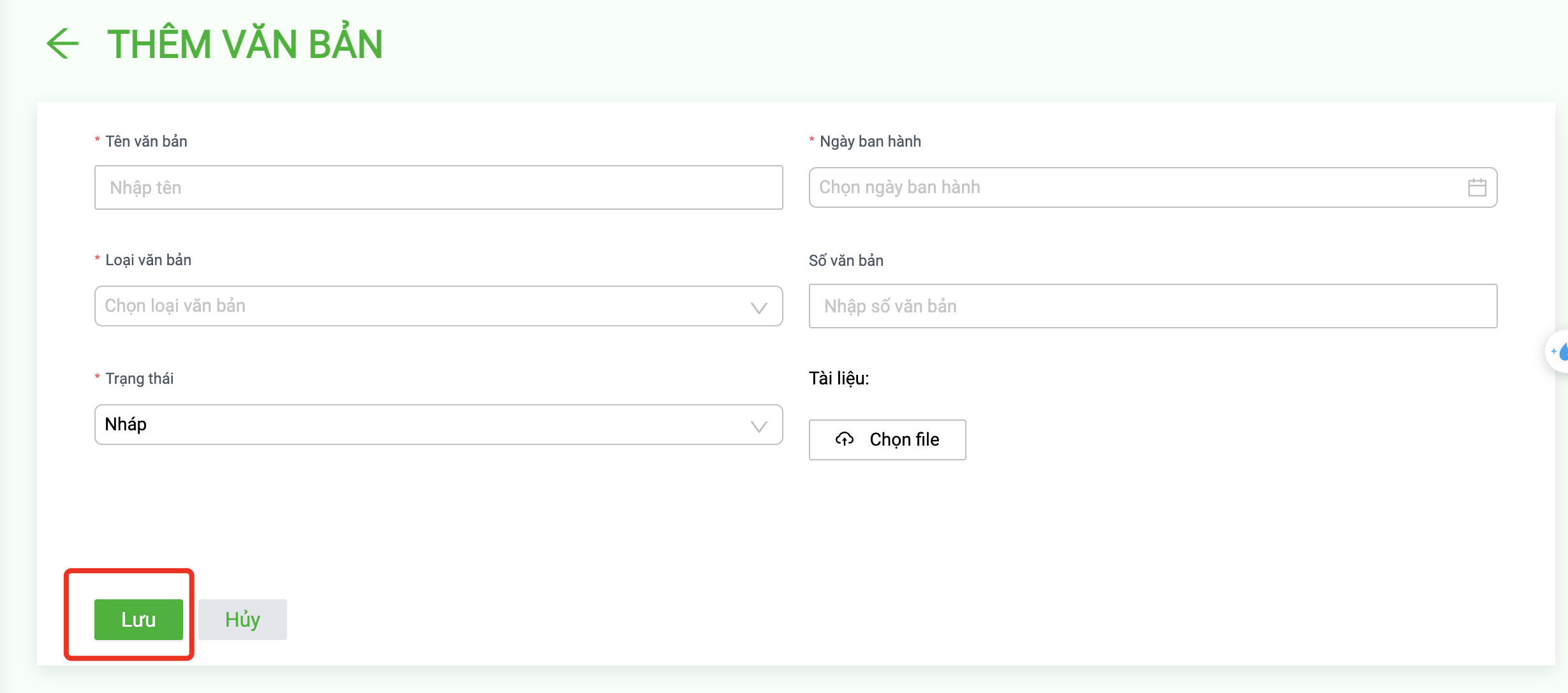Click the Loại văn bản label
This screenshot has width=1568, height=693.
(x=148, y=260)
